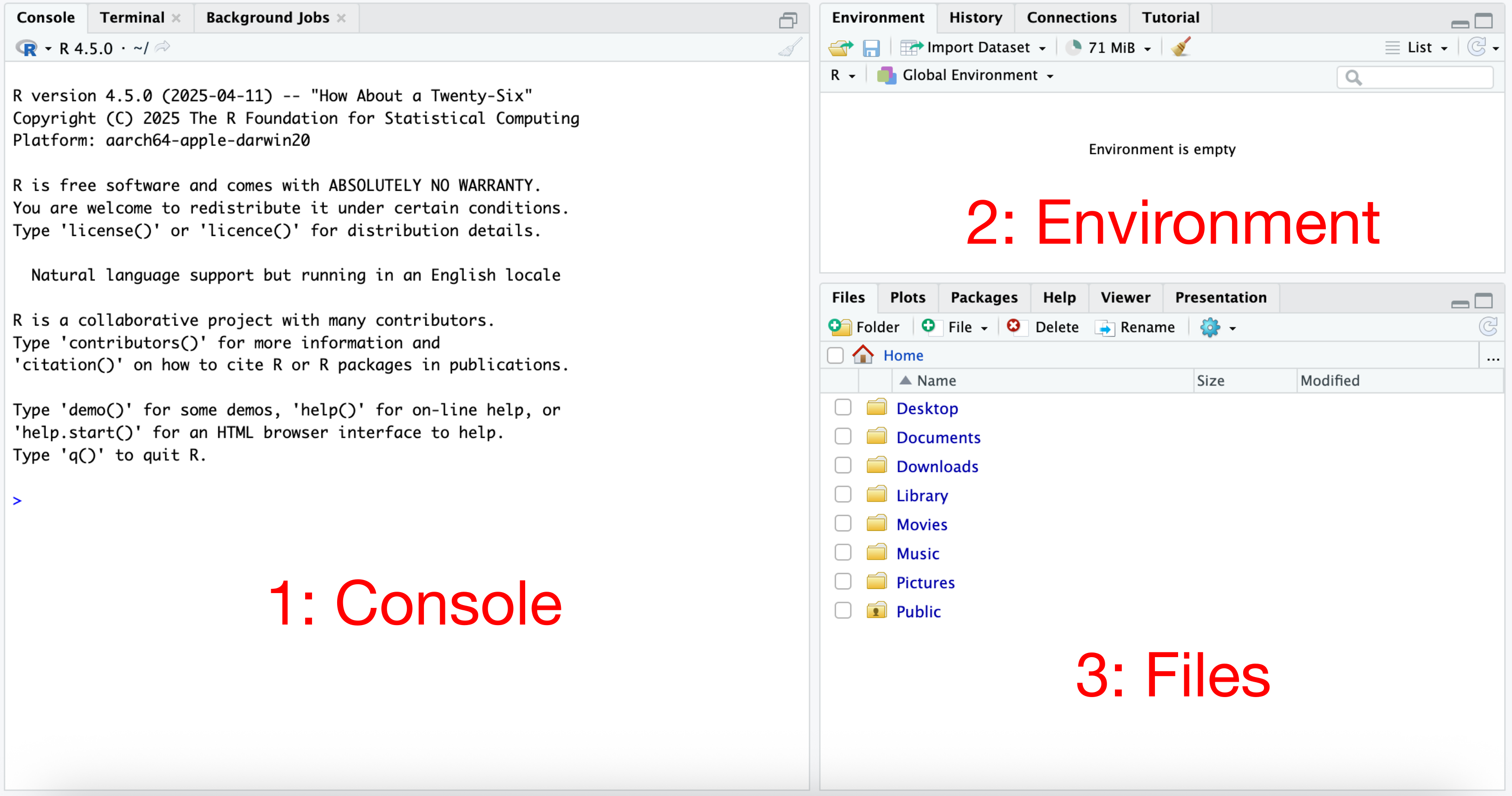Open the Library folder link
The height and width of the screenshot is (796, 1512).
pyautogui.click(x=922, y=496)
